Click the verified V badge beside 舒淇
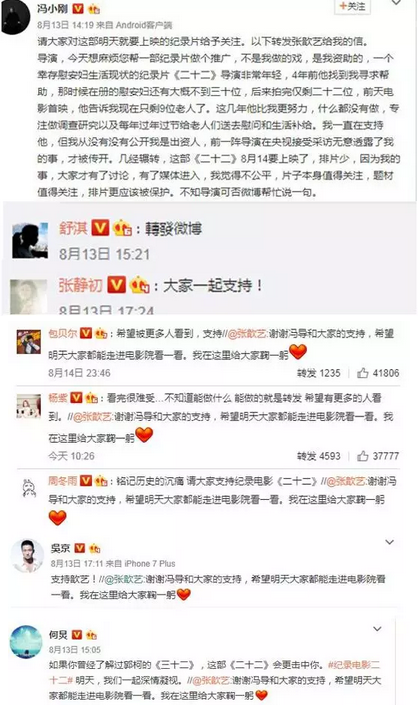The height and width of the screenshot is (705, 420). pyautogui.click(x=100, y=228)
